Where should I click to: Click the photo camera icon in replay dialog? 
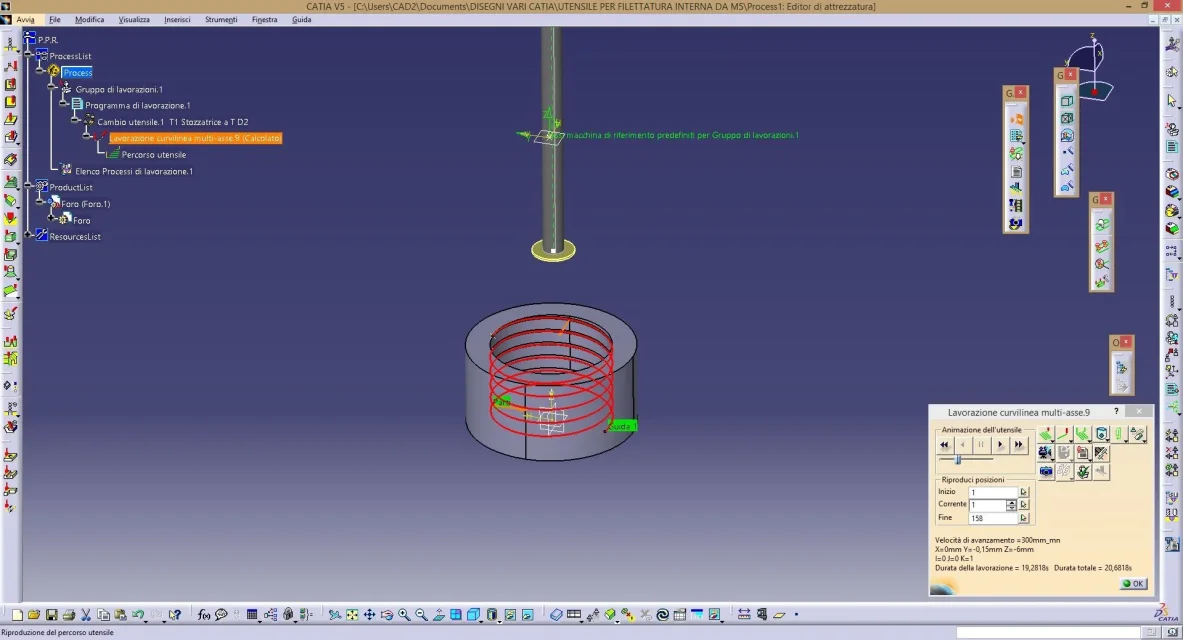pos(1046,471)
